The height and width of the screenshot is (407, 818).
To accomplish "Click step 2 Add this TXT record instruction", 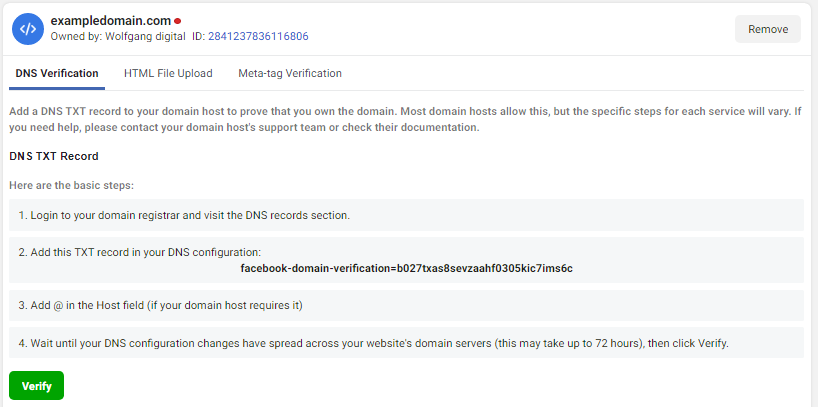I will 139,253.
